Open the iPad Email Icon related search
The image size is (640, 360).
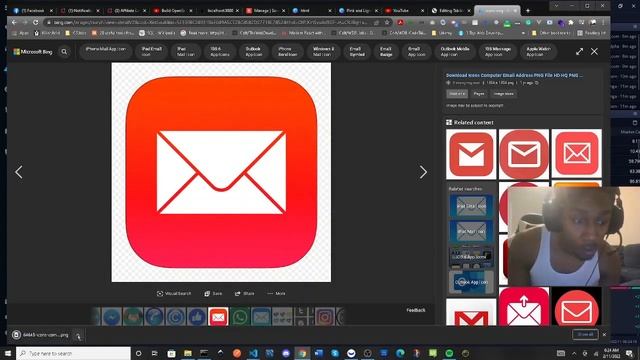471,206
